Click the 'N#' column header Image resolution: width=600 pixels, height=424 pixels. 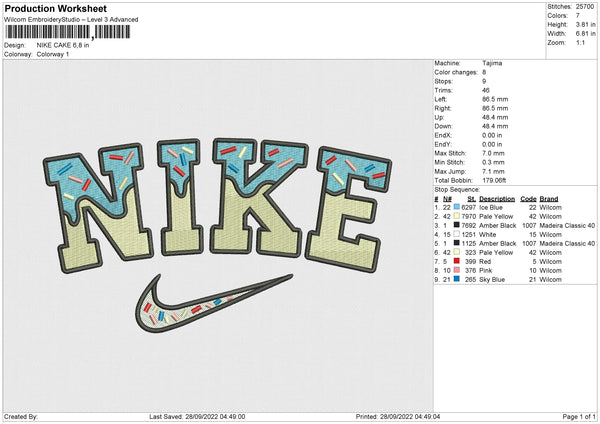(x=447, y=199)
